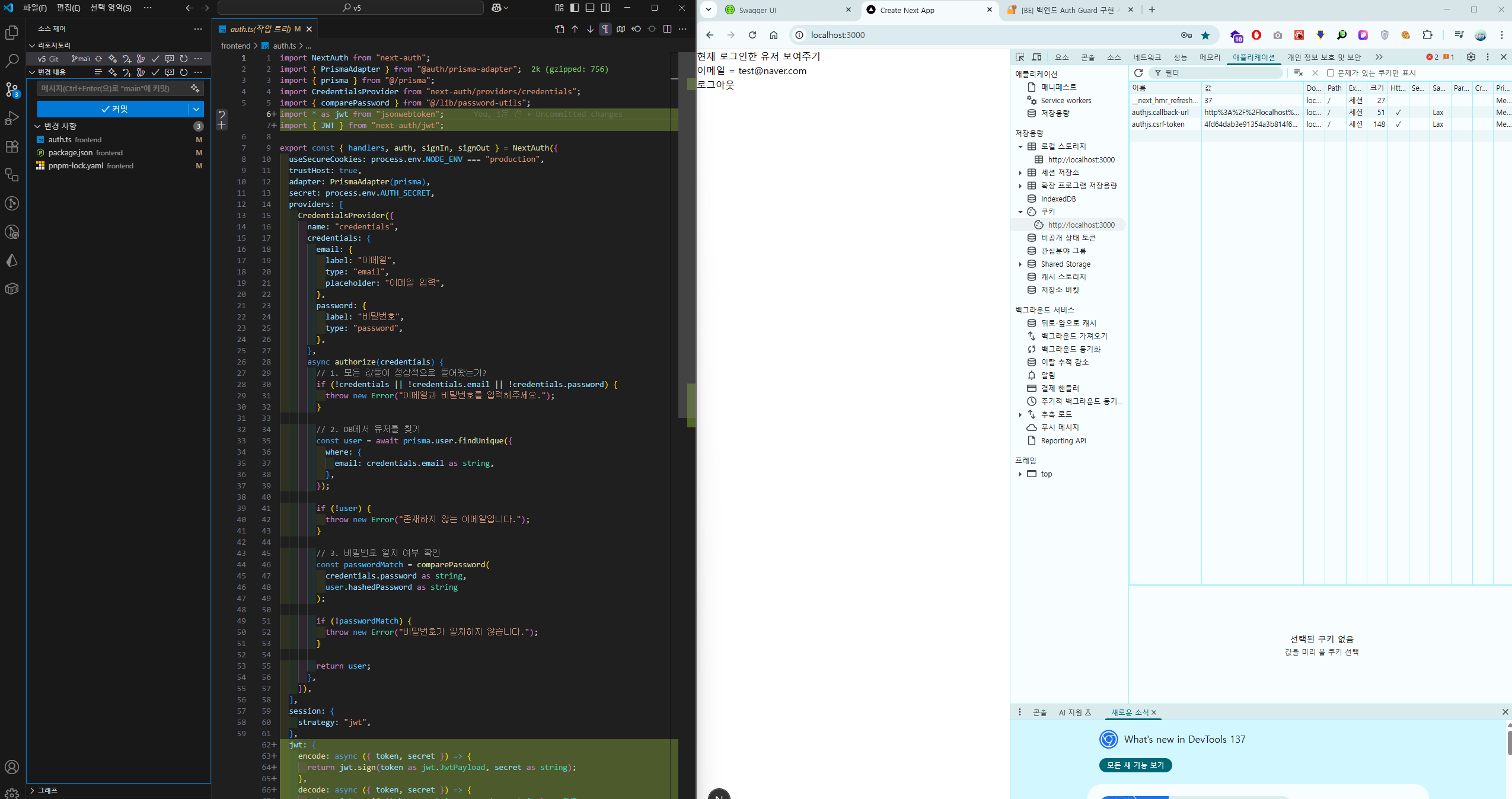Open Manage gear in VS Code activity bar
The width and height of the screenshot is (1512, 799).
12,792
